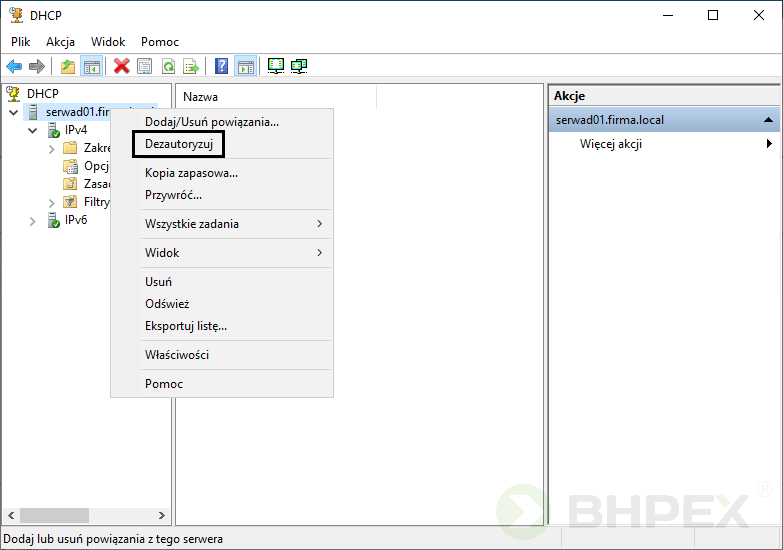Click Więcej akcji in Actions pane

(x=611, y=144)
